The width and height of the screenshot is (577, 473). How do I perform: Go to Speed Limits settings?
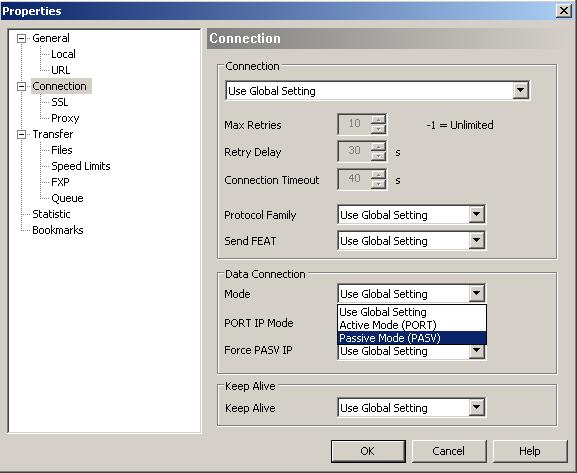tap(81, 166)
